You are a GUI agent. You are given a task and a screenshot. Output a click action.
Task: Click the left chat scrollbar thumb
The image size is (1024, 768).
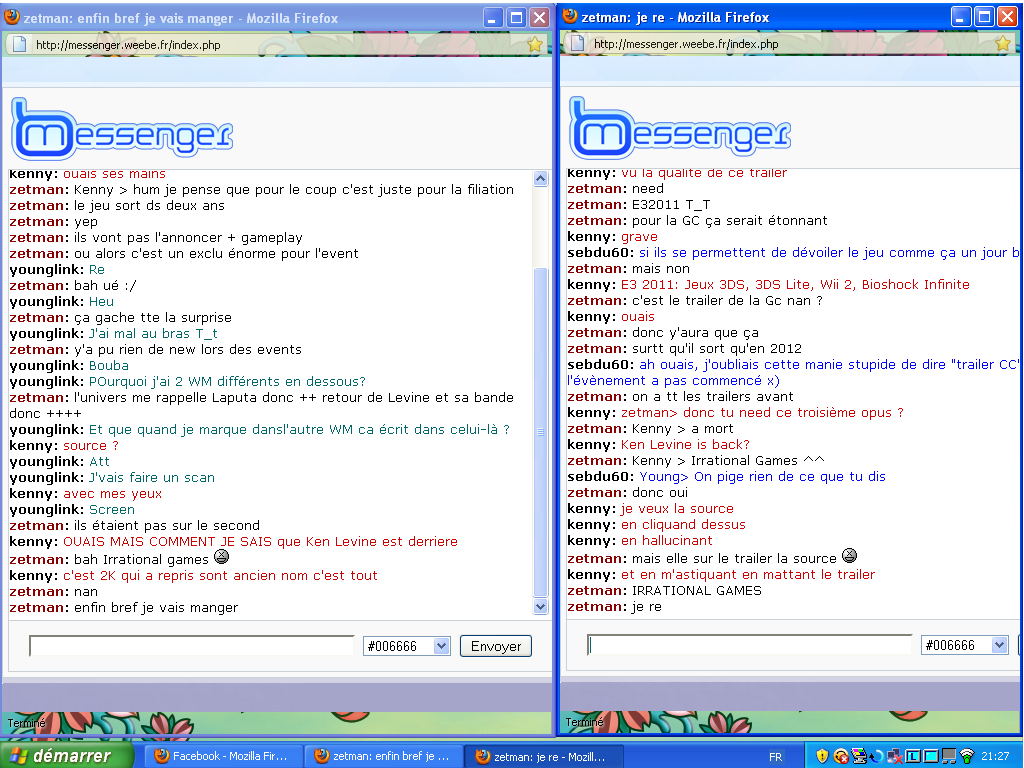(x=541, y=432)
